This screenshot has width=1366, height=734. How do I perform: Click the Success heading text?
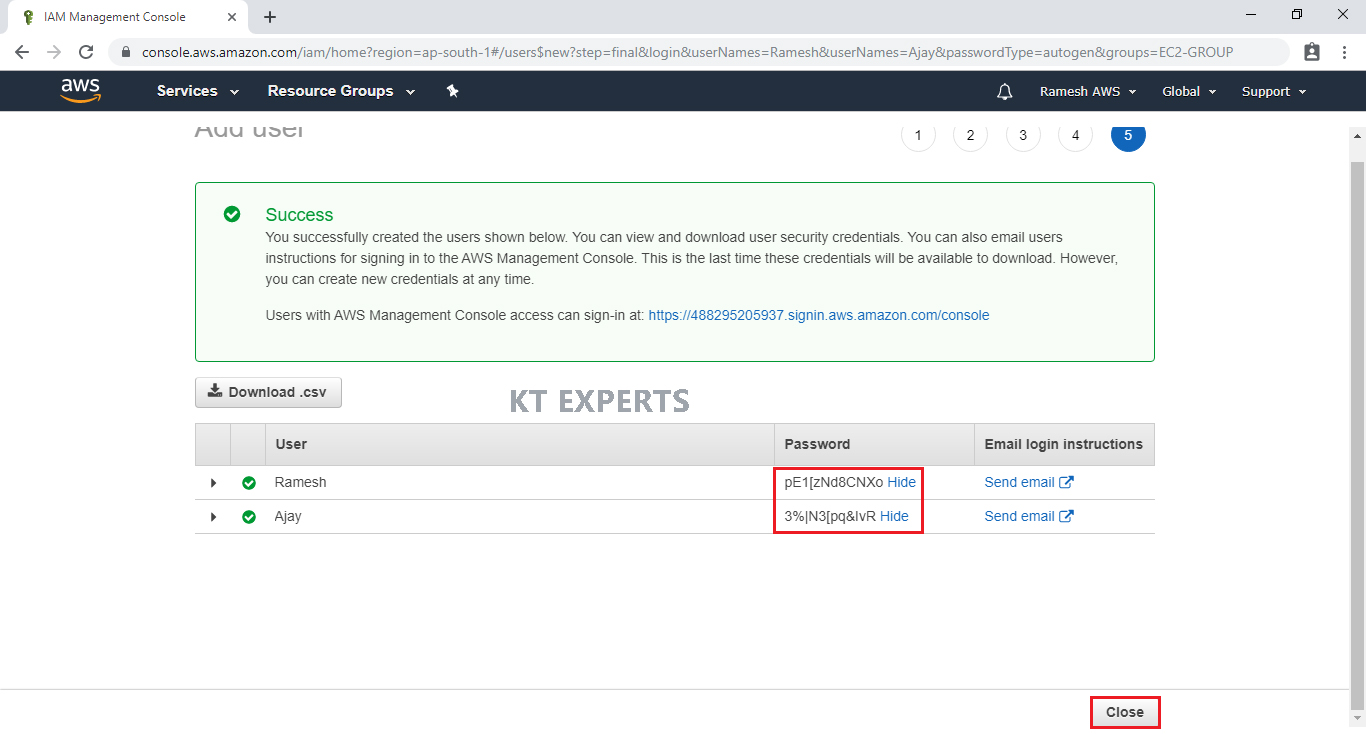coord(299,215)
